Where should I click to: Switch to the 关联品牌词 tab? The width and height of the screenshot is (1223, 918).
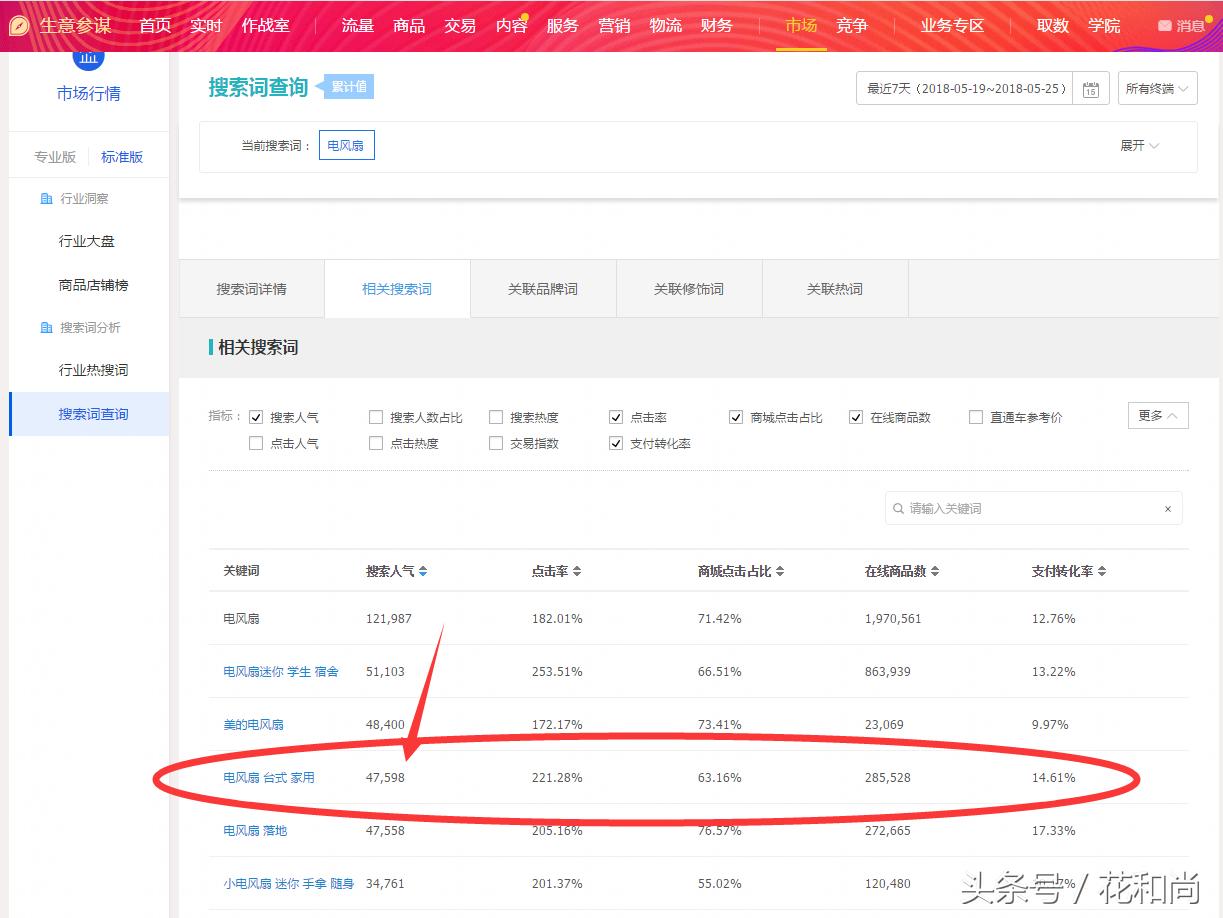click(543, 288)
